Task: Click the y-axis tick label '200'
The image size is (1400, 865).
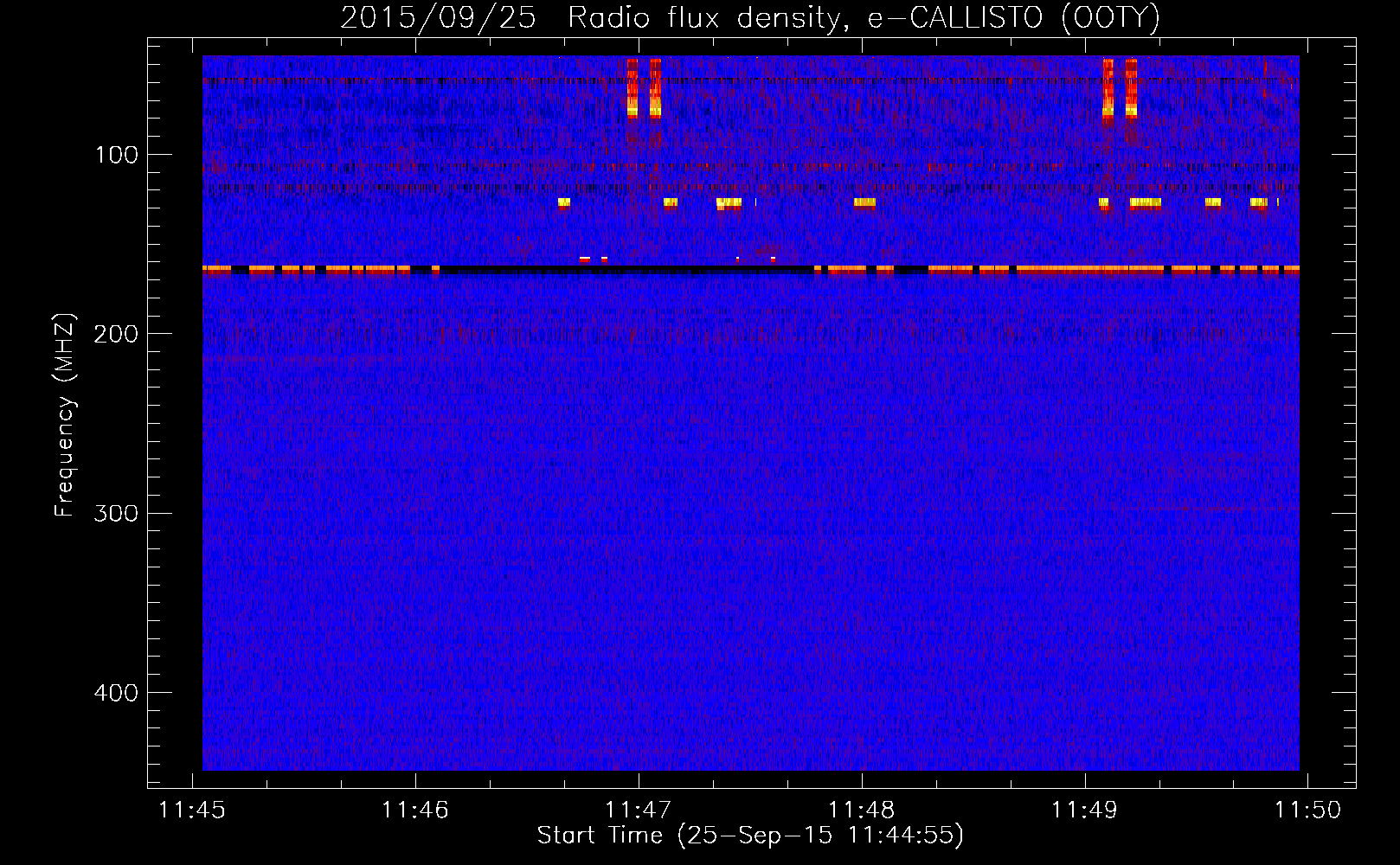Action: pos(116,334)
